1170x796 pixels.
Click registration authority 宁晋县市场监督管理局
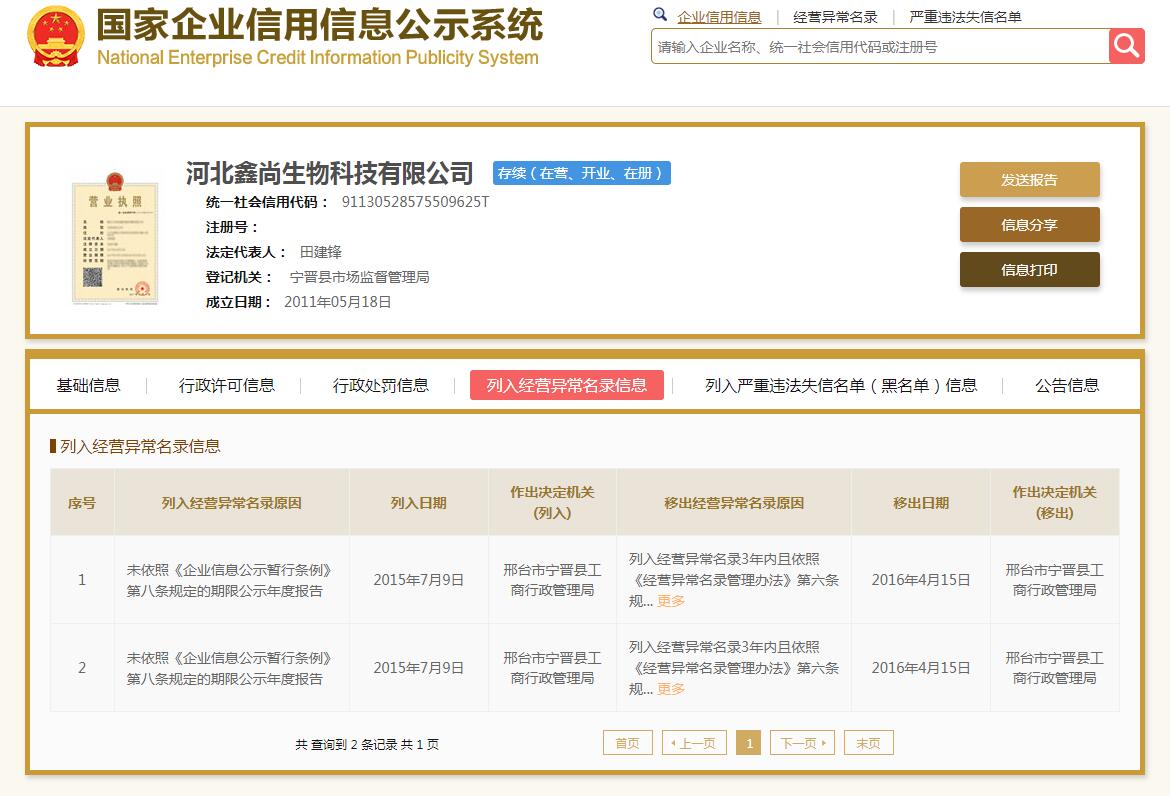coord(360,278)
